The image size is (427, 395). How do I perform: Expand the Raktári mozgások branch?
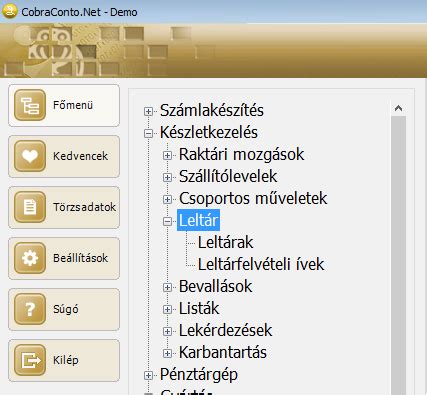coord(167,155)
